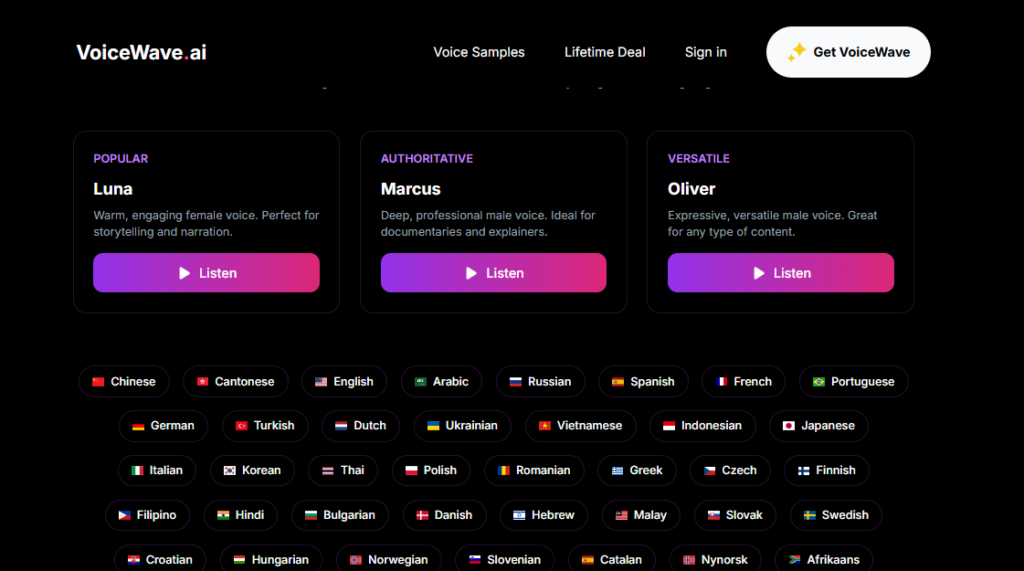This screenshot has height=571, width=1024.
Task: Listen to the Luna voice sample
Action: 206,272
